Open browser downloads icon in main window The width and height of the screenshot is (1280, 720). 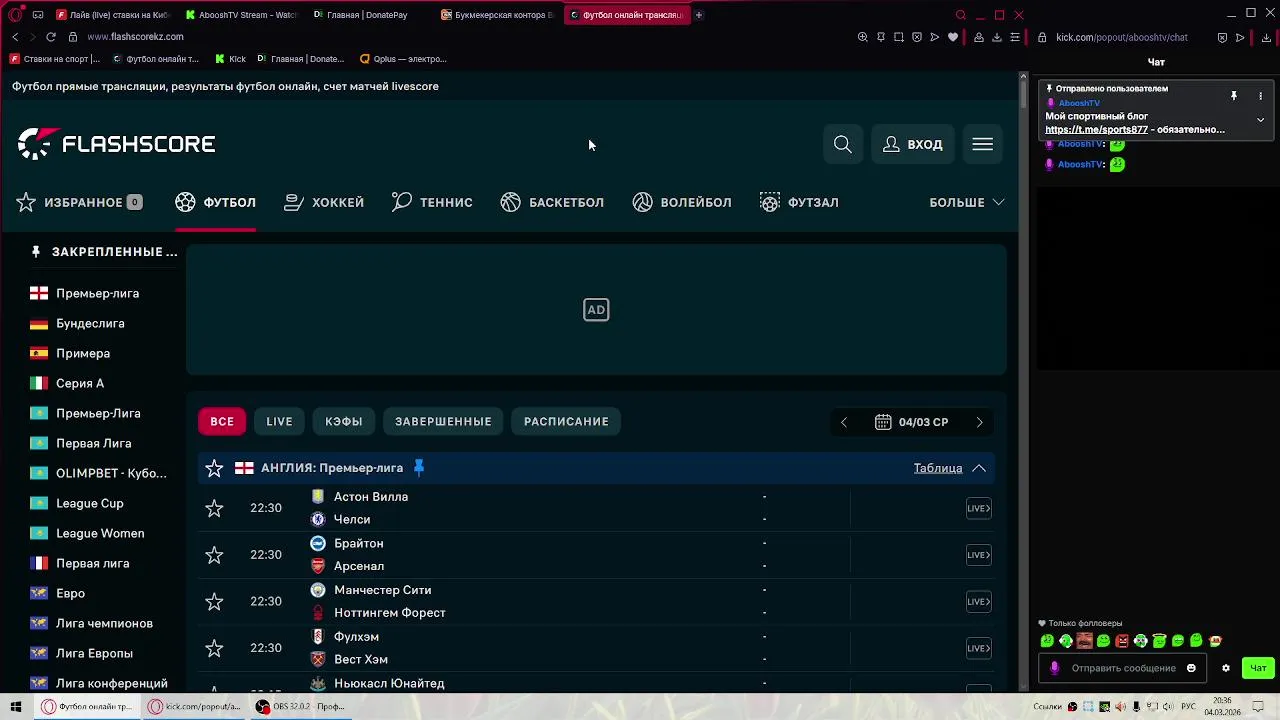pos(997,37)
